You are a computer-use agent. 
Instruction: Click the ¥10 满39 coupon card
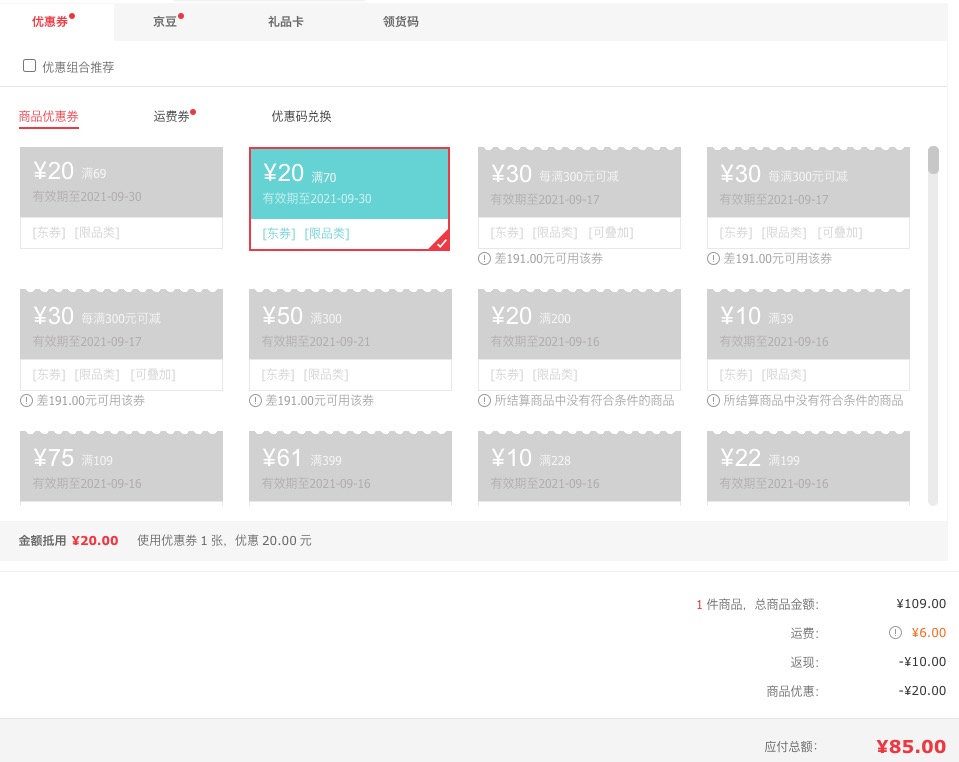[808, 339]
